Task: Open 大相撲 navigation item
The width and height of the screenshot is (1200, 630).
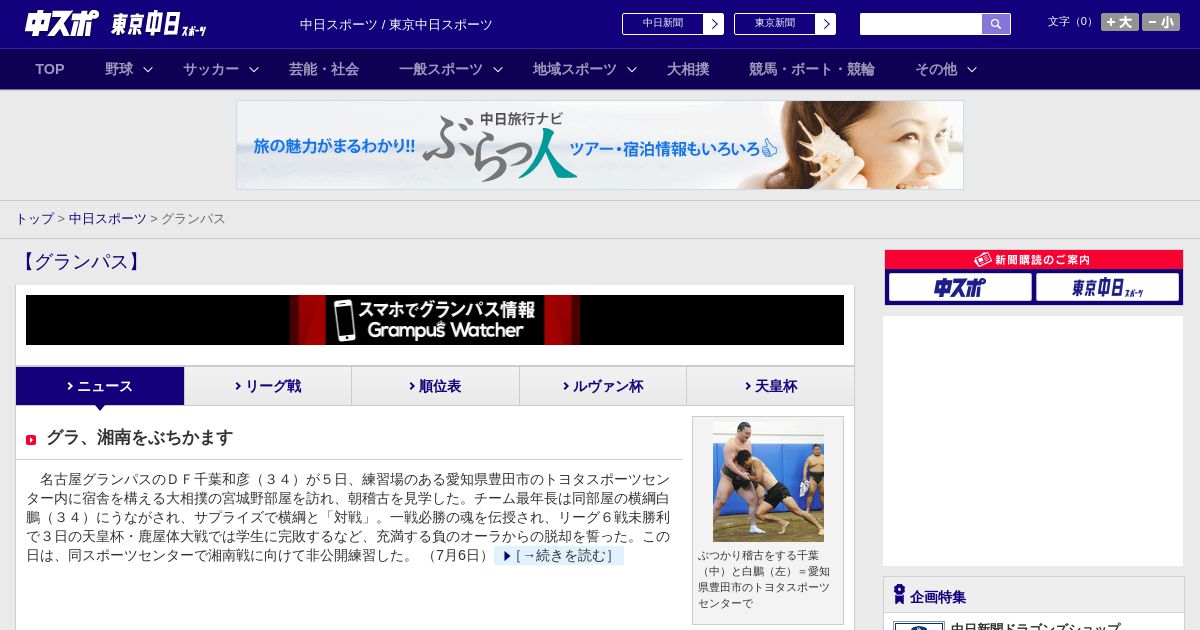Action: pyautogui.click(x=688, y=69)
